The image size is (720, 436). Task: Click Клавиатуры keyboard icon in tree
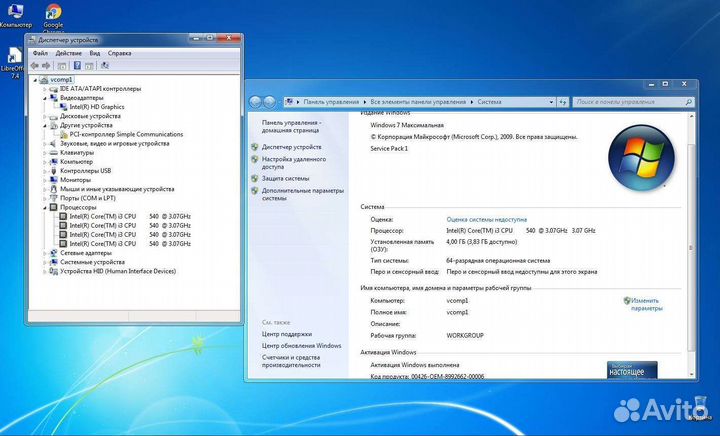pyautogui.click(x=54, y=152)
